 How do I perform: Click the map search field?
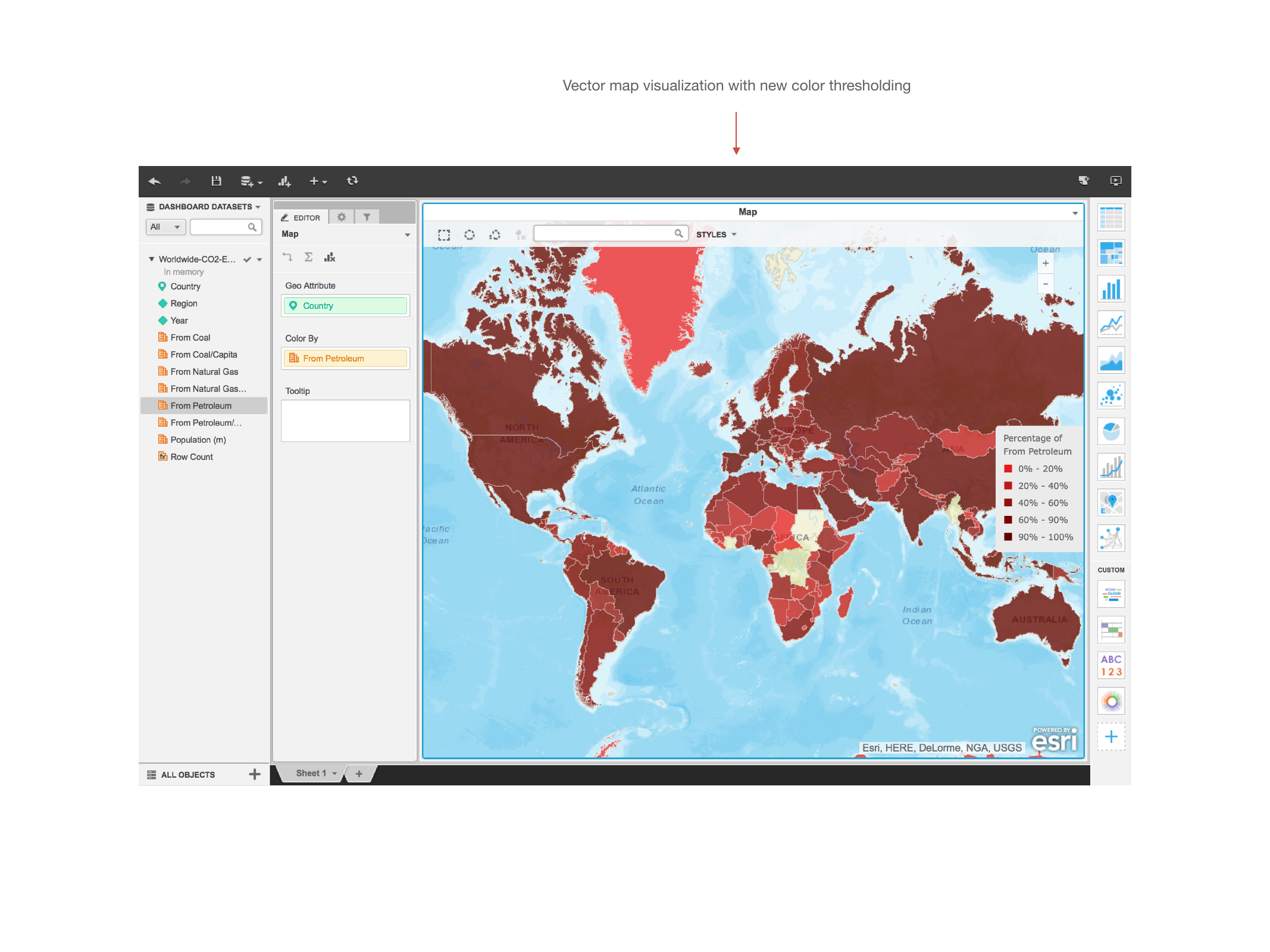tap(611, 234)
